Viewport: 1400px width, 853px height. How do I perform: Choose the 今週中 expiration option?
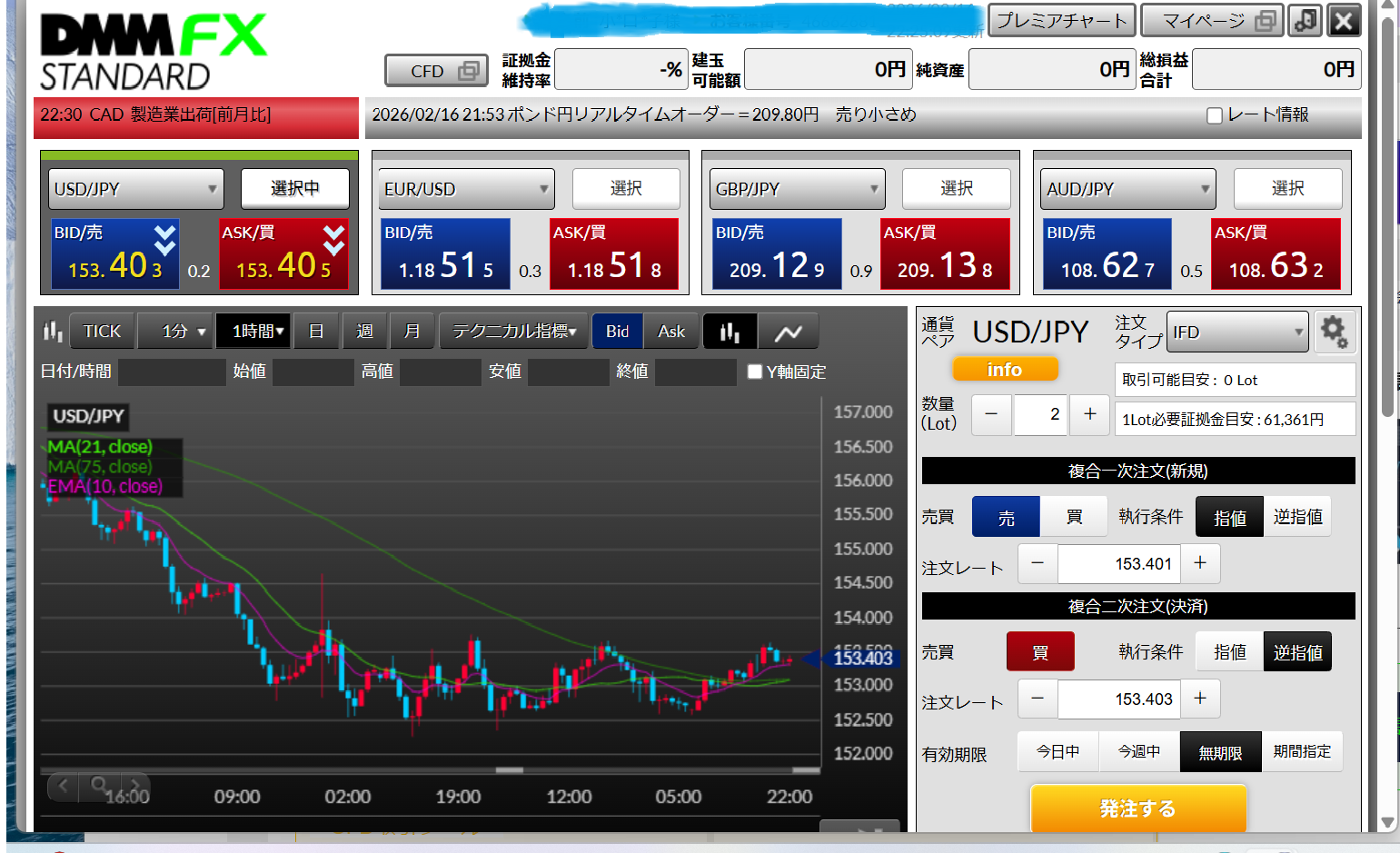click(1138, 752)
